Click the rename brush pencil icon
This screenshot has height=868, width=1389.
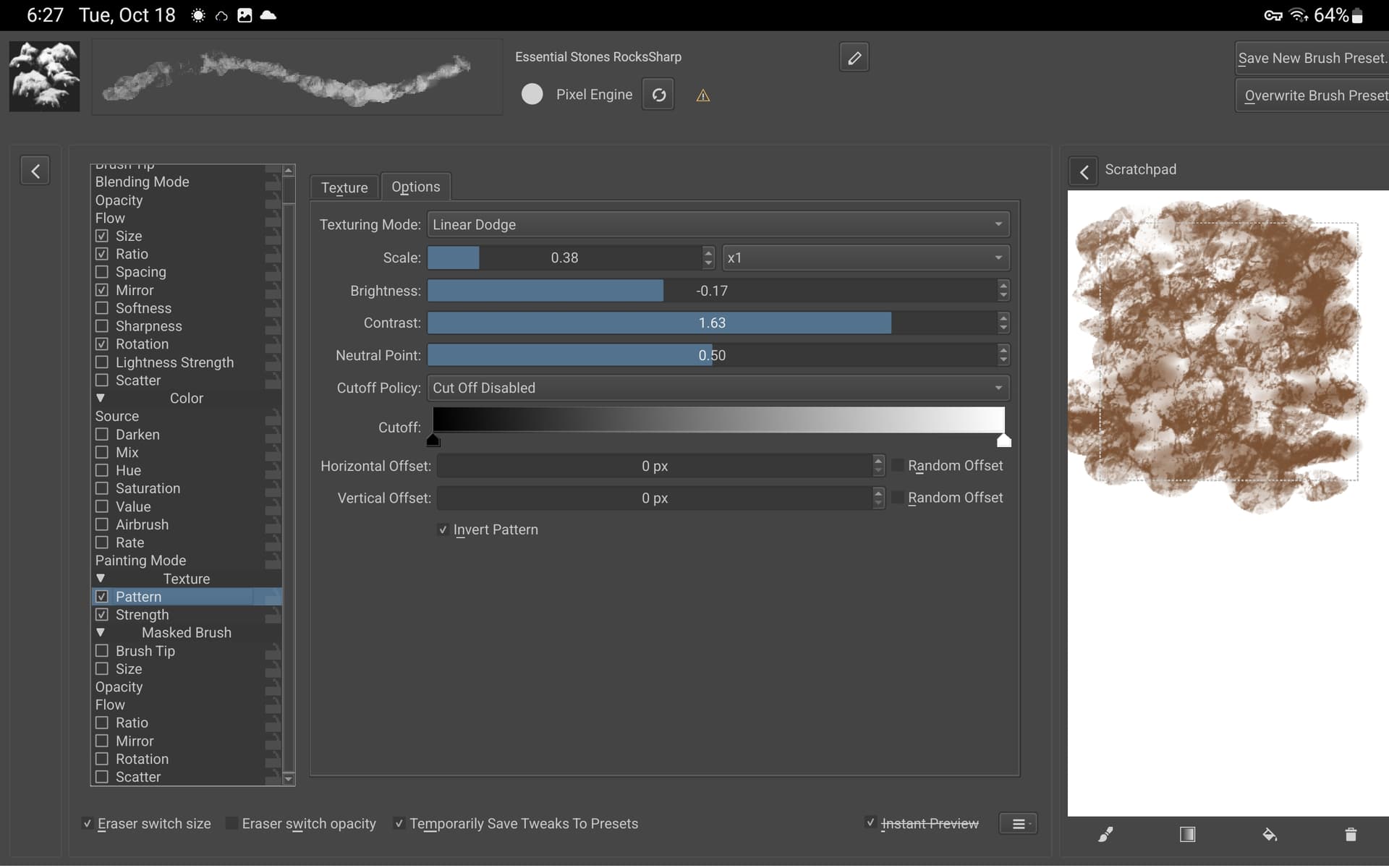click(854, 58)
